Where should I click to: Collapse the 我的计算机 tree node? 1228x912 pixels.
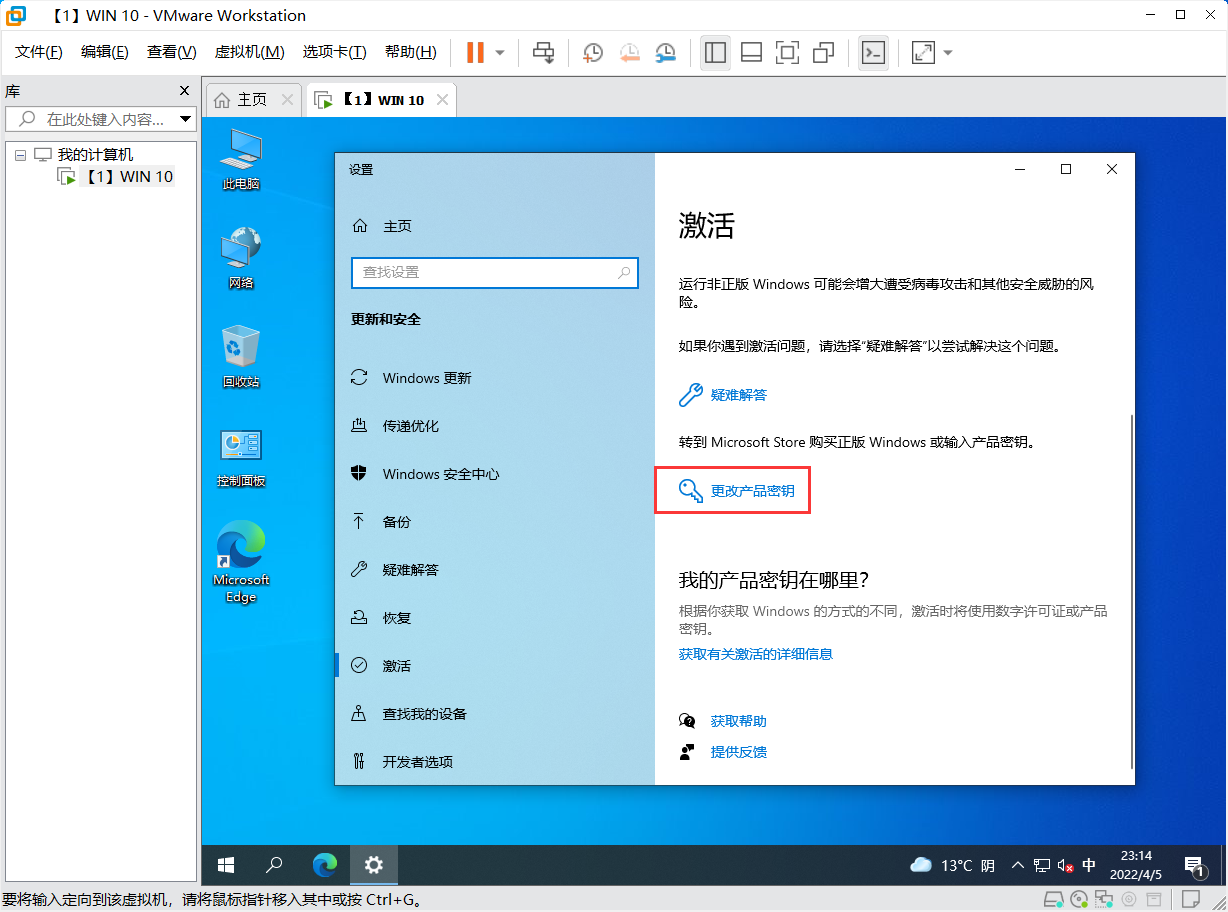pos(20,155)
